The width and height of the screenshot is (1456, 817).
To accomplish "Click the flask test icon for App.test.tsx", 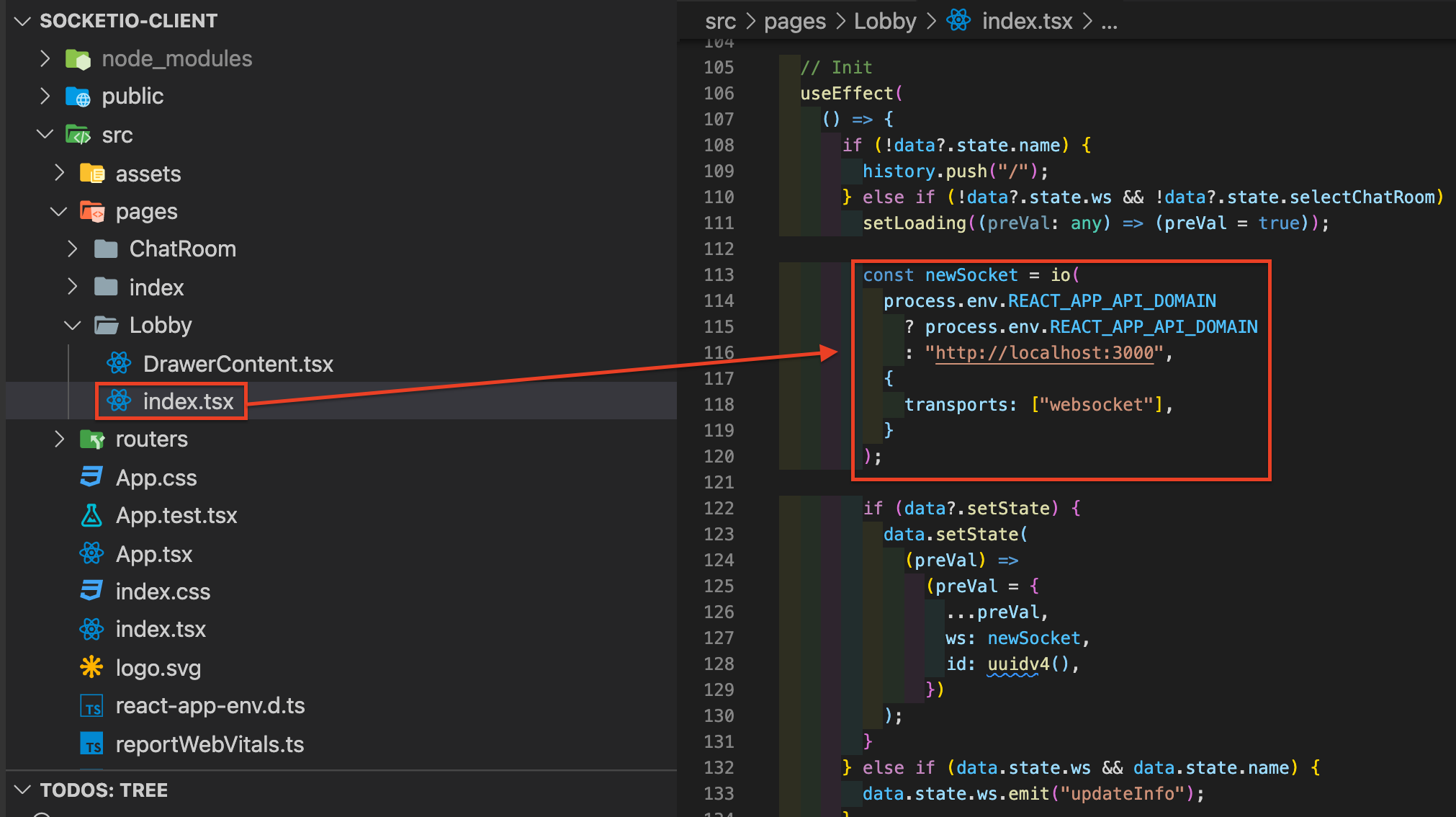I will pos(91,515).
